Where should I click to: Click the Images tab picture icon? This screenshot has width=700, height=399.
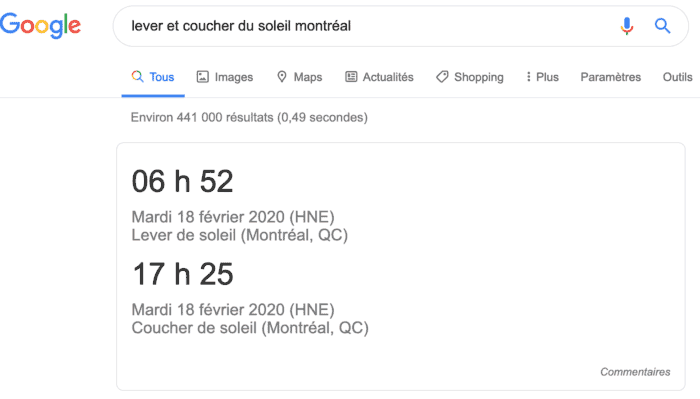tap(202, 77)
